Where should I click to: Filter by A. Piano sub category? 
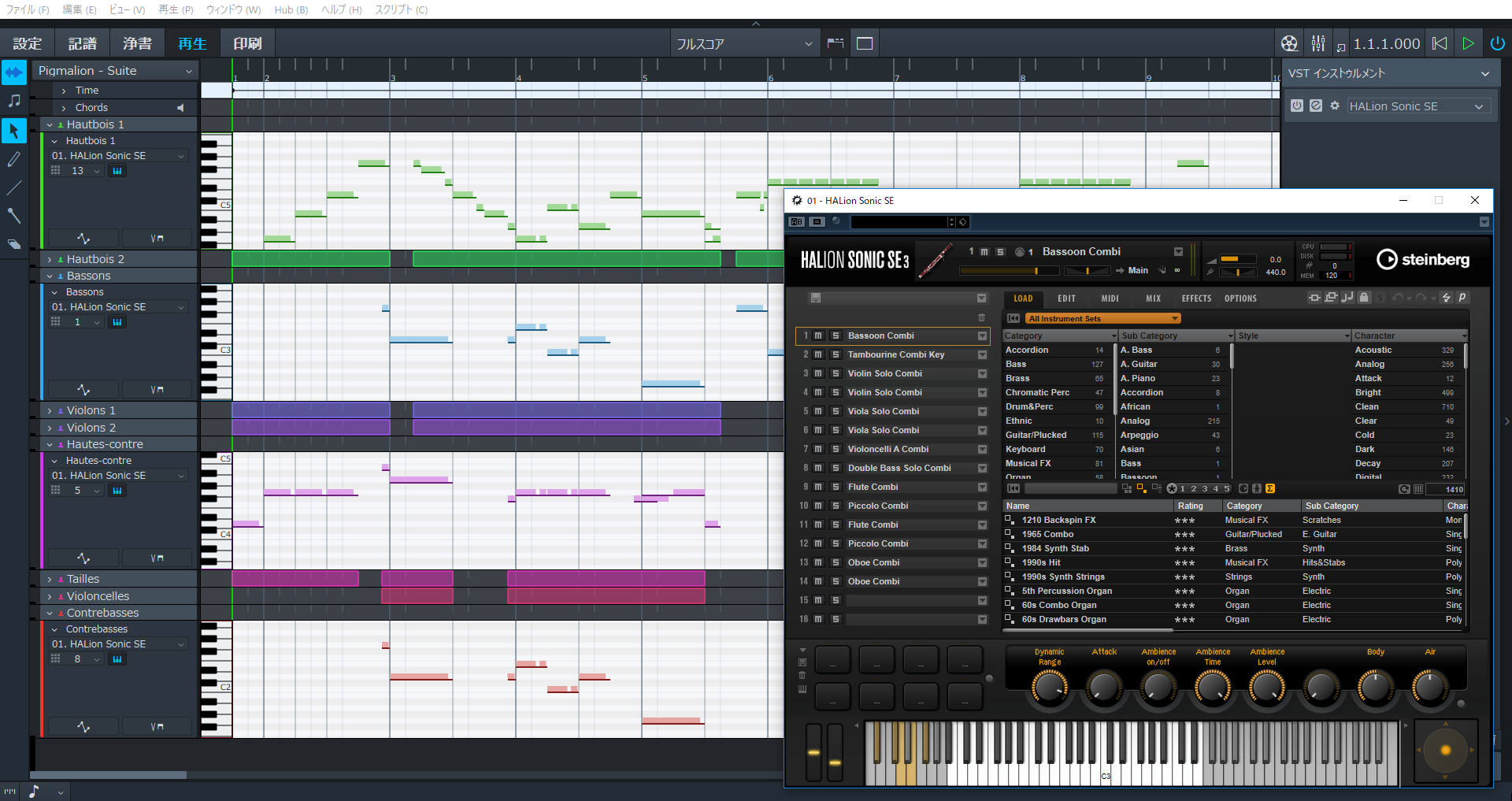point(1172,378)
